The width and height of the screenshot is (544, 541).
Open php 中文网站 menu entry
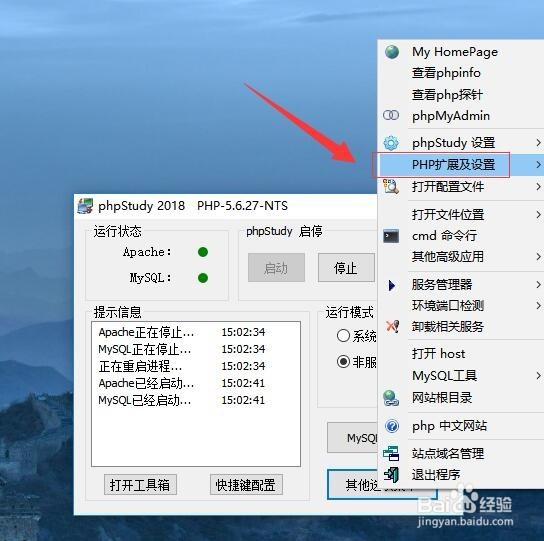click(x=461, y=426)
